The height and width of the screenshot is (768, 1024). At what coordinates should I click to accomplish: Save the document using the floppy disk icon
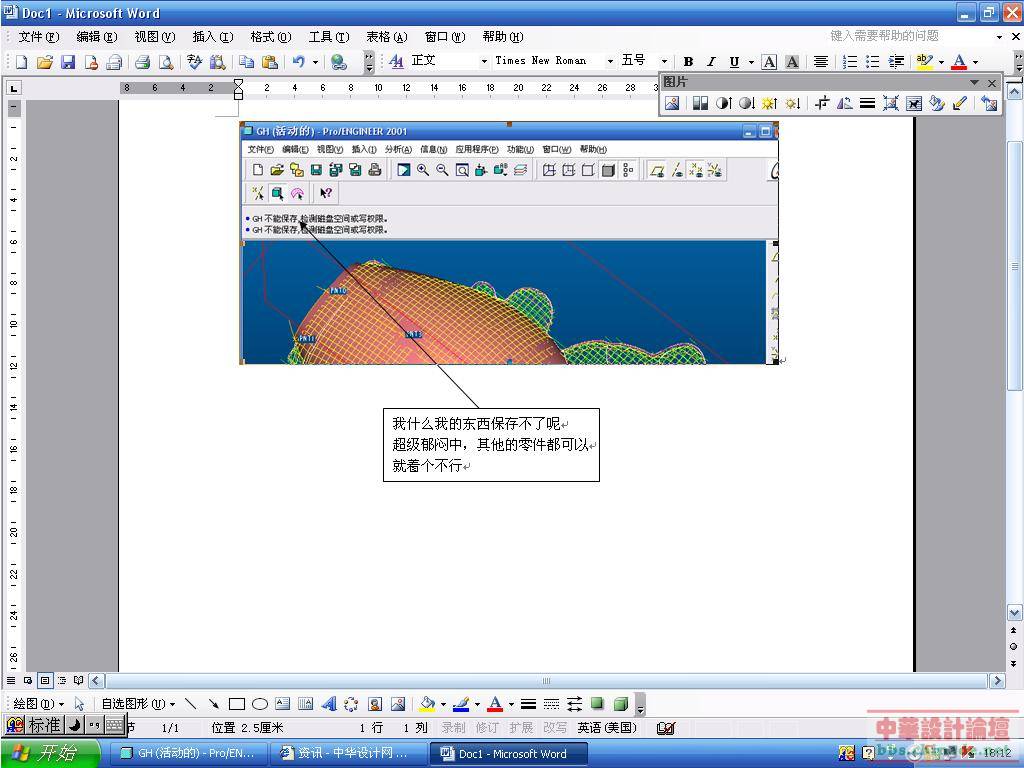coord(68,62)
